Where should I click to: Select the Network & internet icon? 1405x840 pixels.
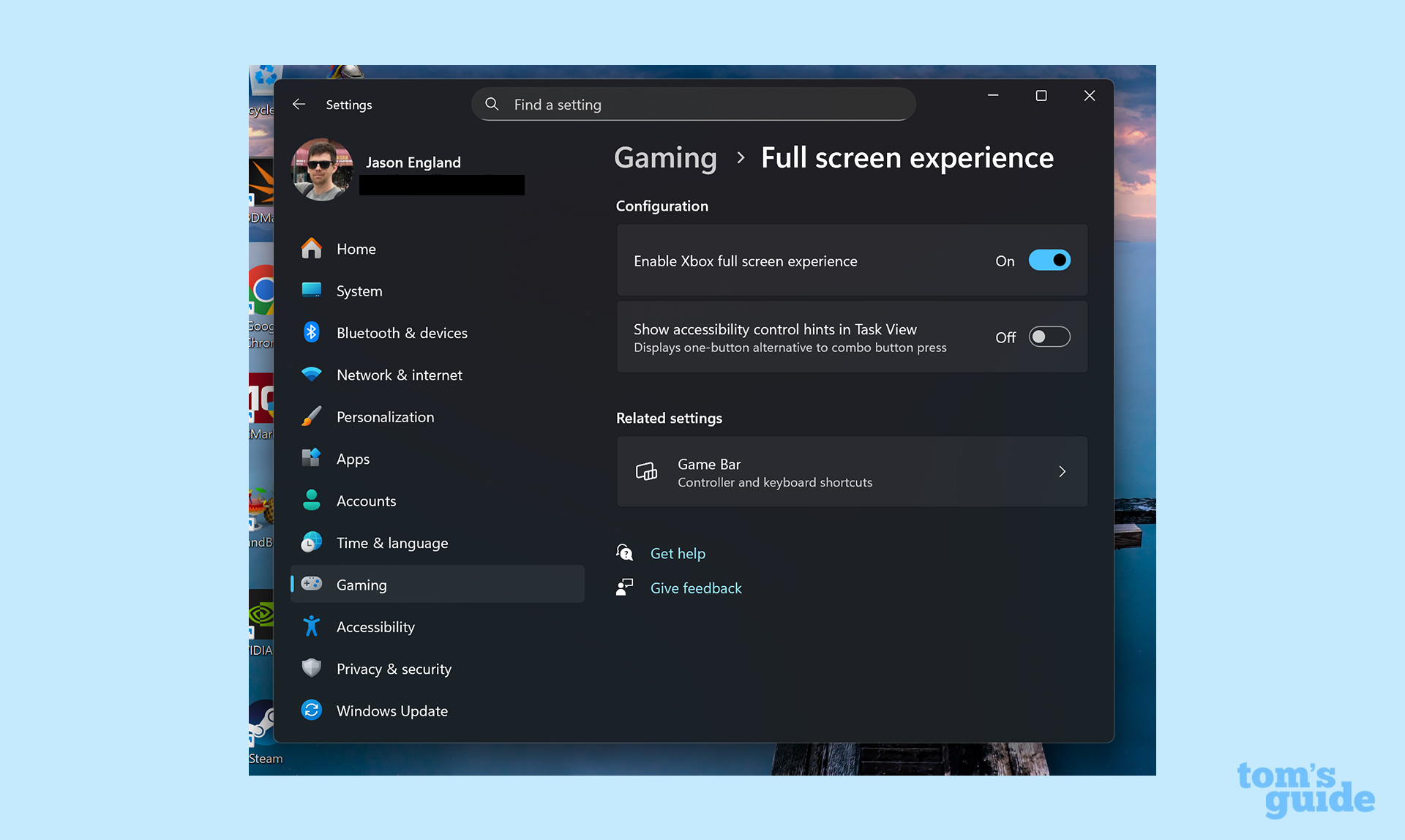(312, 374)
